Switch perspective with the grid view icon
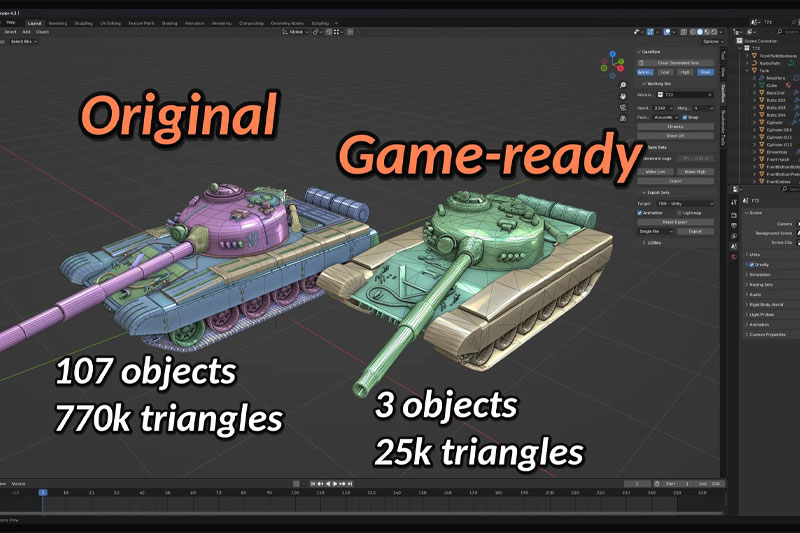 point(623,118)
